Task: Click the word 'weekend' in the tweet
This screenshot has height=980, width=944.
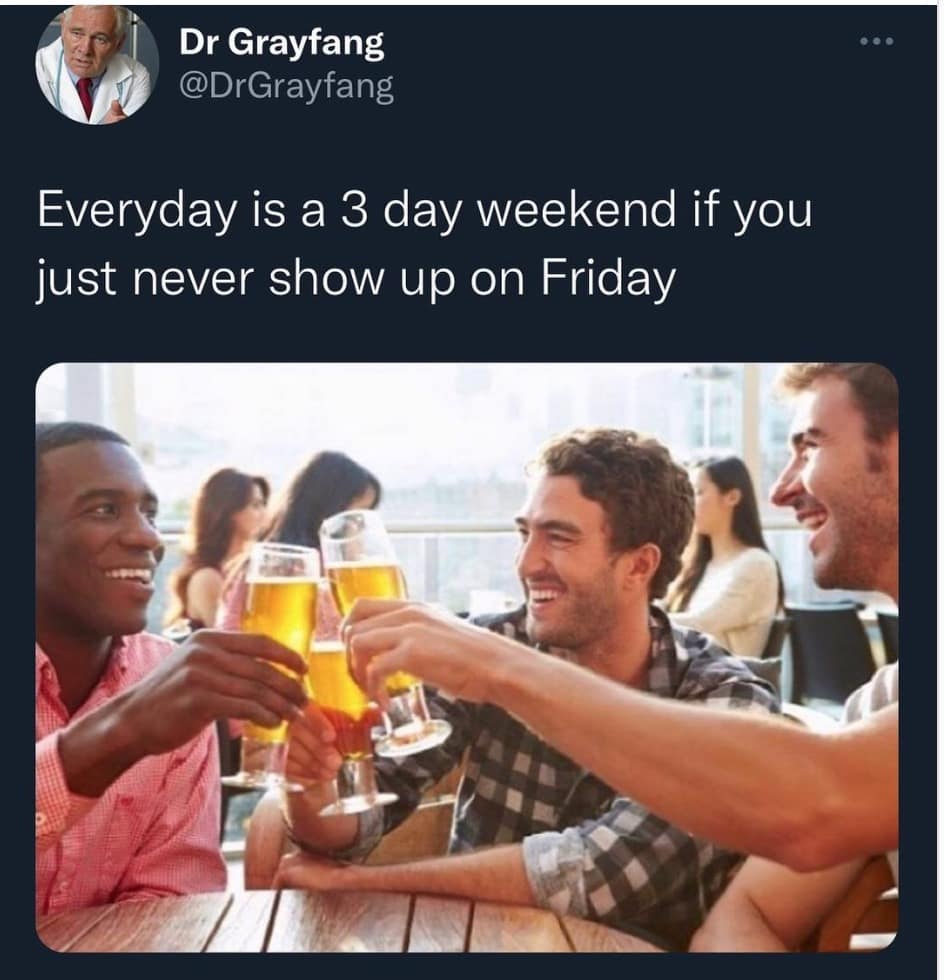Action: click(577, 211)
